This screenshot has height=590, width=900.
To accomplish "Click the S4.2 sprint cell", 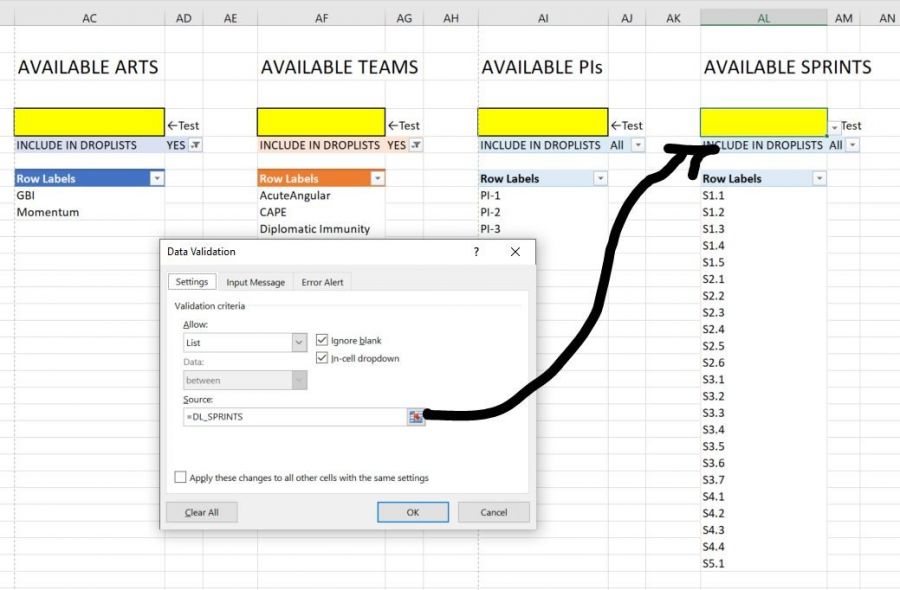I will point(763,513).
